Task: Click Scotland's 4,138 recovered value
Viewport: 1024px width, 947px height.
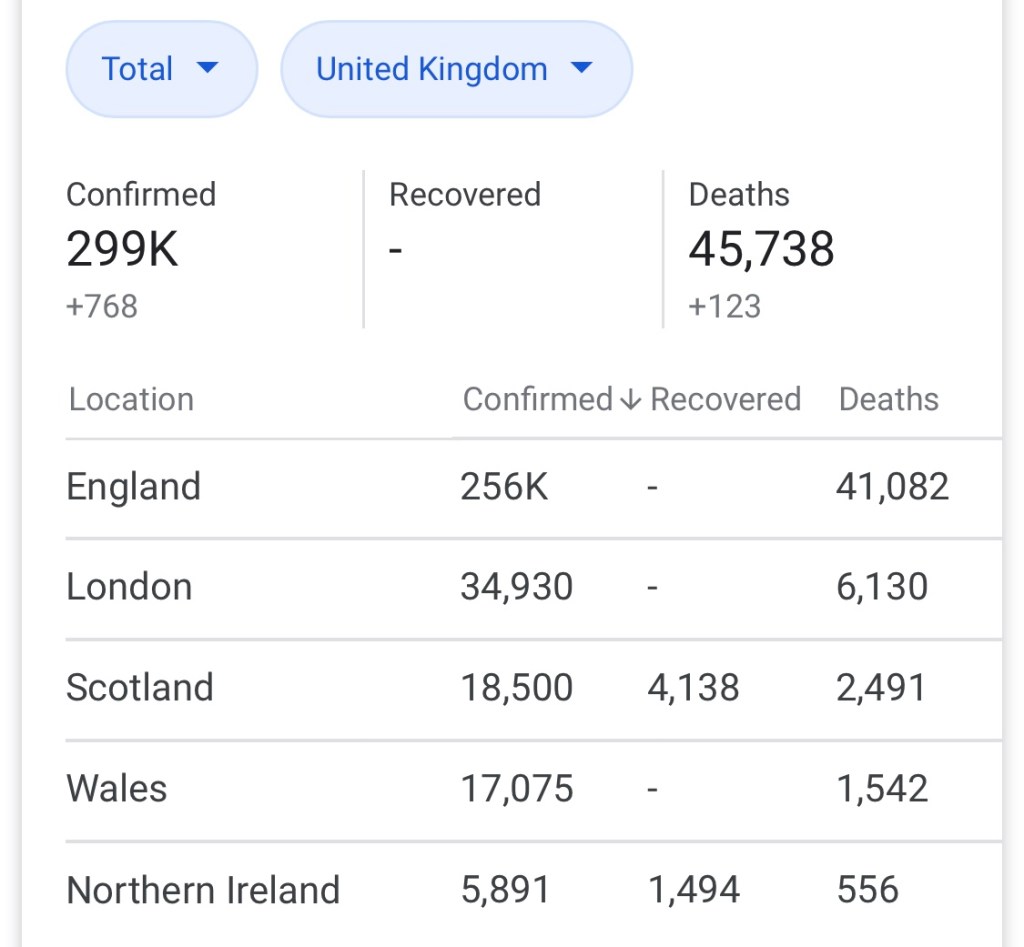Action: pyautogui.click(x=693, y=688)
